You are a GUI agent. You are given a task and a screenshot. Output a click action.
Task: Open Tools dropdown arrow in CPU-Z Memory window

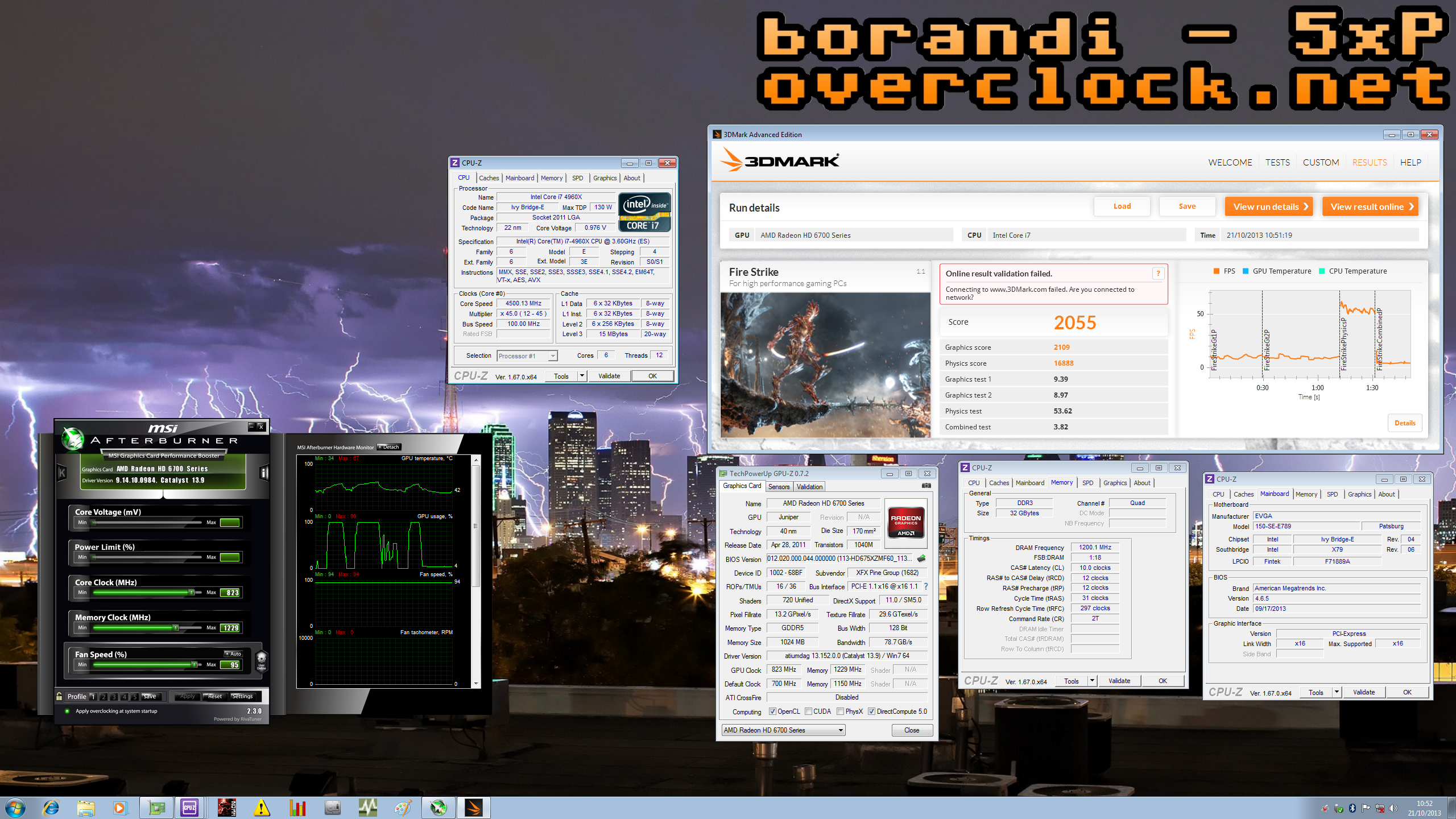1092,681
